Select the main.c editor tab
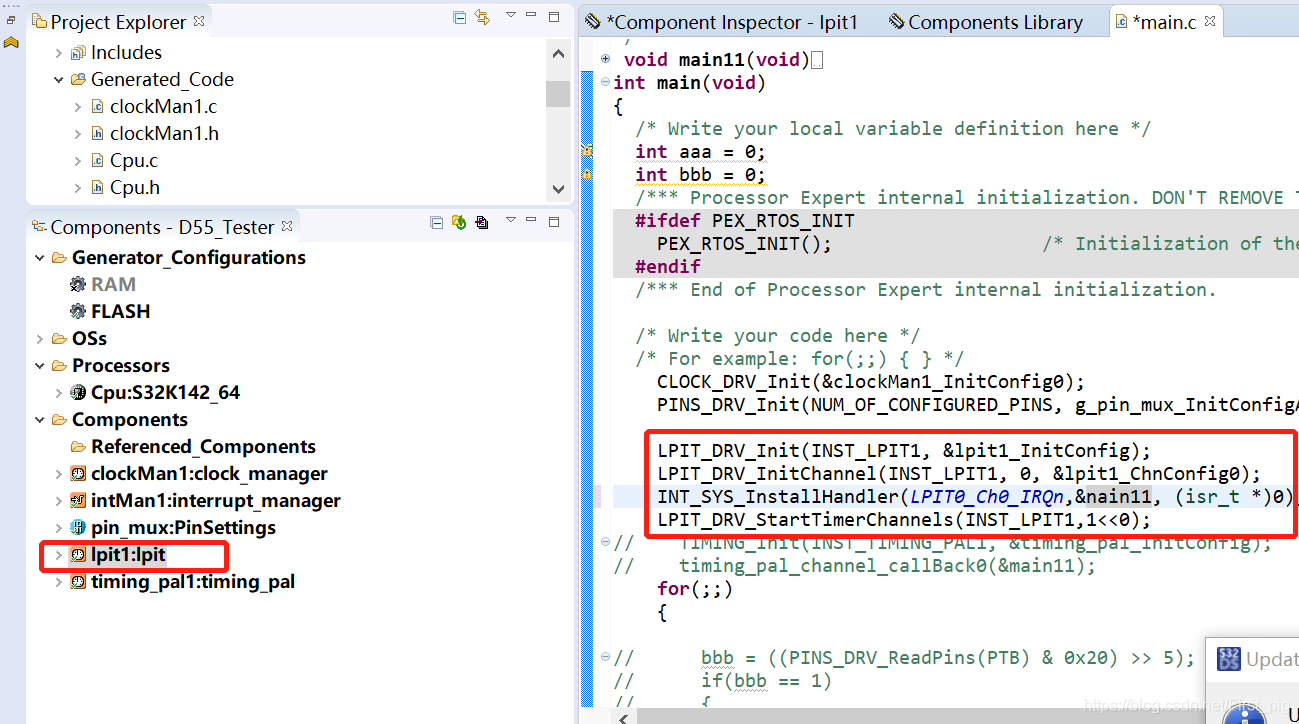The width and height of the screenshot is (1299, 724). 1164,22
